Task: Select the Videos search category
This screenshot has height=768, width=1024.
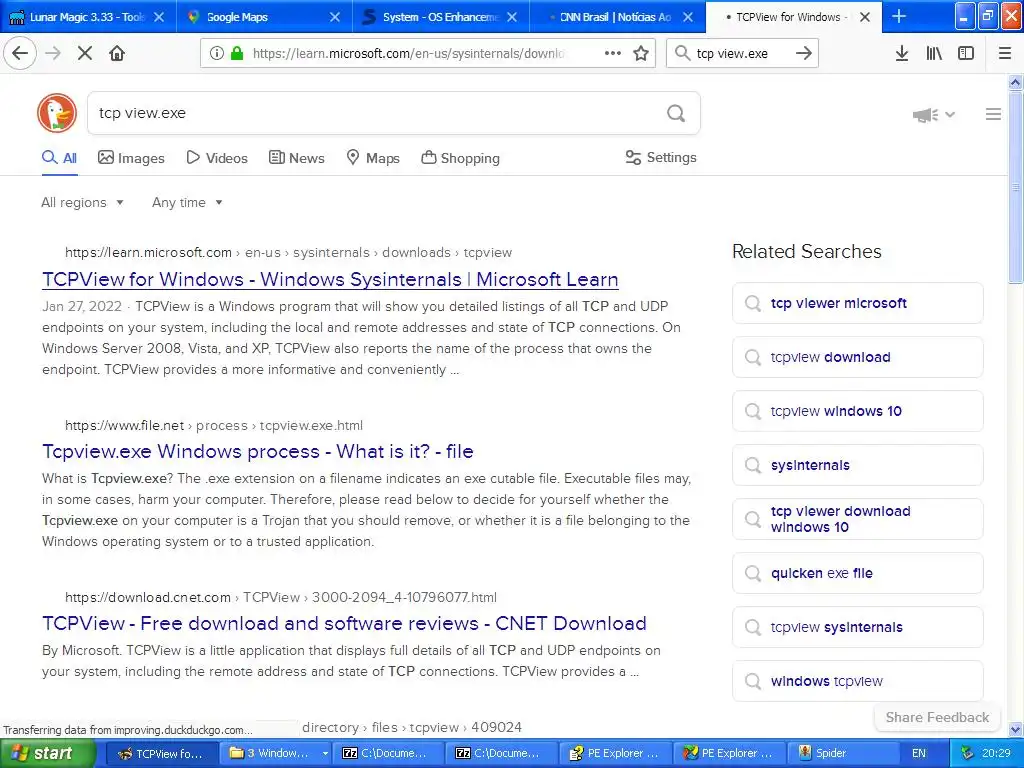Action: coord(217,158)
